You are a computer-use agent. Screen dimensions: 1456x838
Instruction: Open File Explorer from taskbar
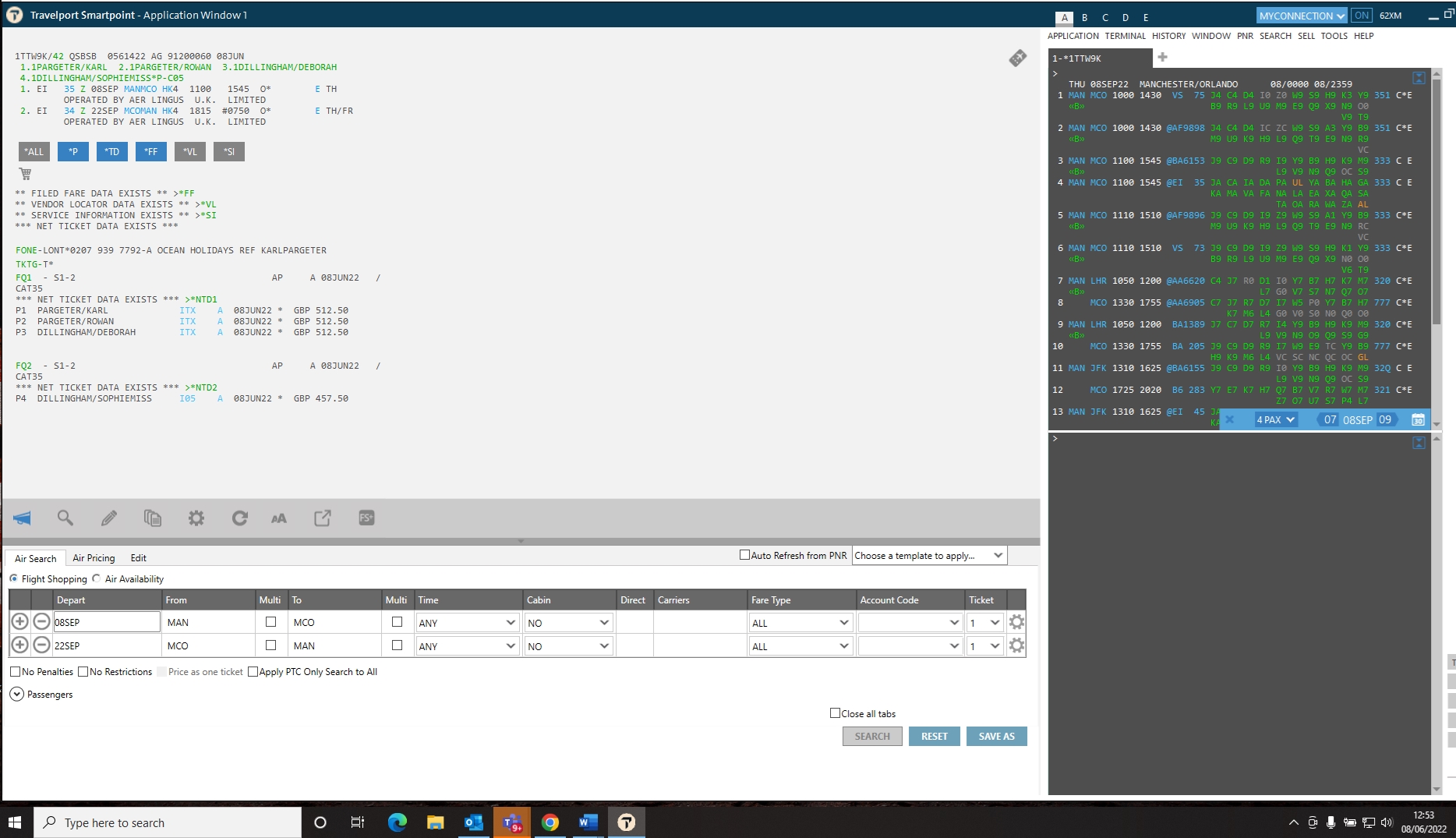point(435,822)
